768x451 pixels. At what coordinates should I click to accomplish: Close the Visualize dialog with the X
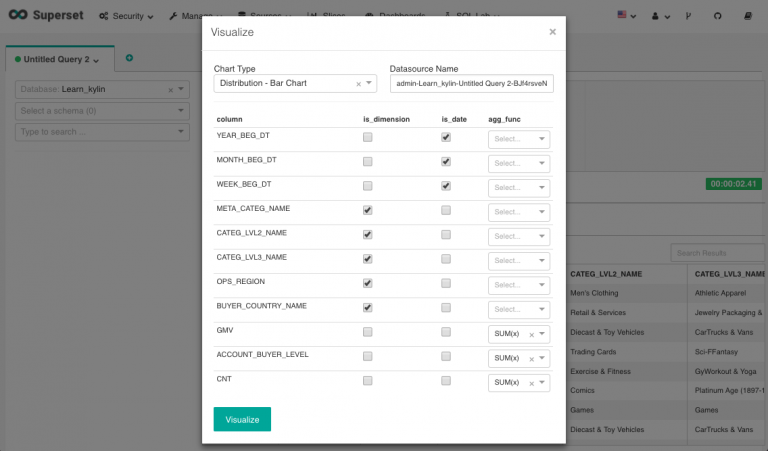(x=552, y=32)
